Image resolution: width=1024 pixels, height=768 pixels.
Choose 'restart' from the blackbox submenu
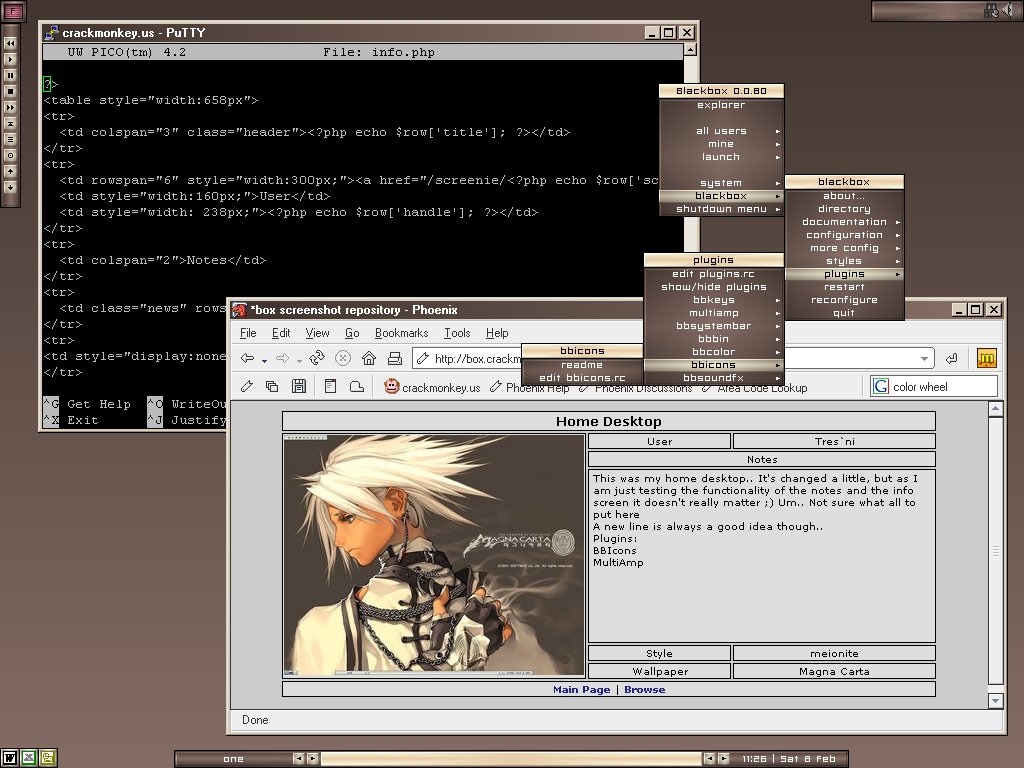pos(844,287)
